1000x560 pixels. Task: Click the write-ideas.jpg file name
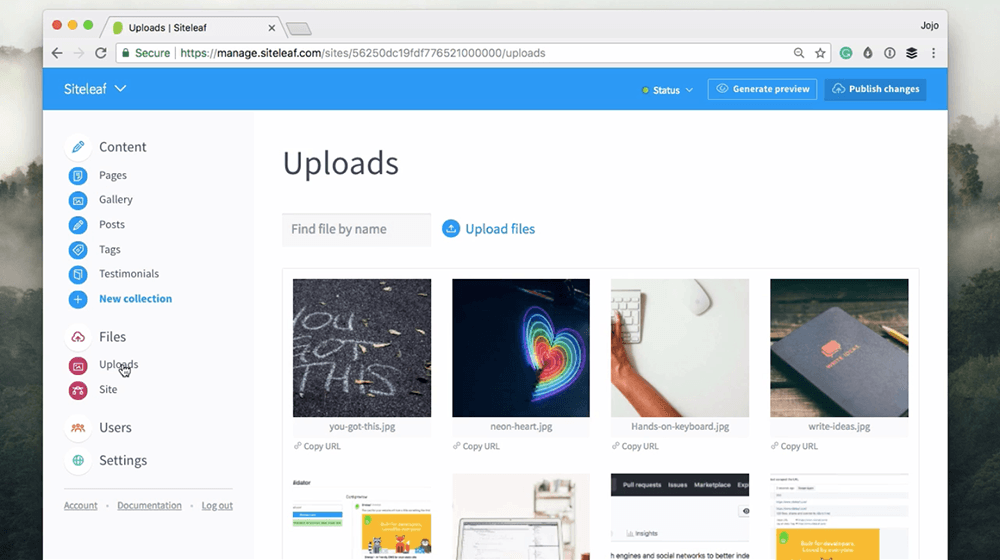click(x=839, y=426)
